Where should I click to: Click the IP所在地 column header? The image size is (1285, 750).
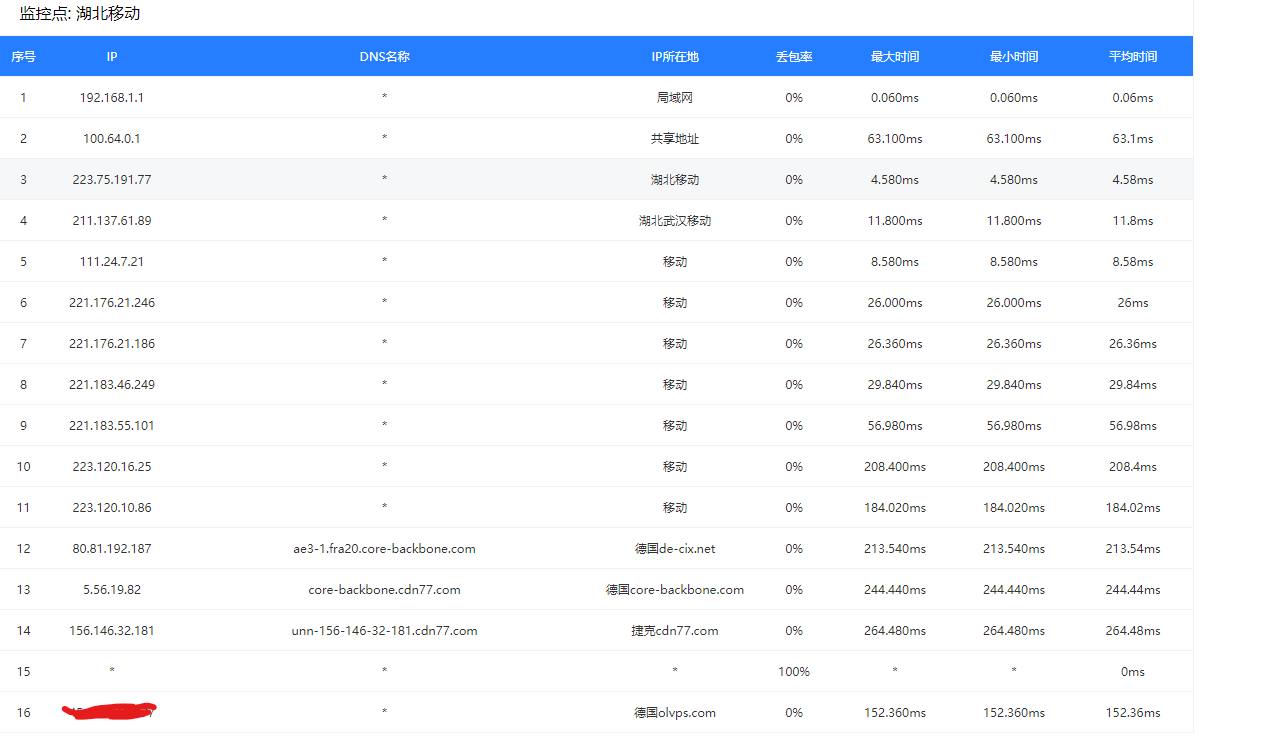coord(675,57)
